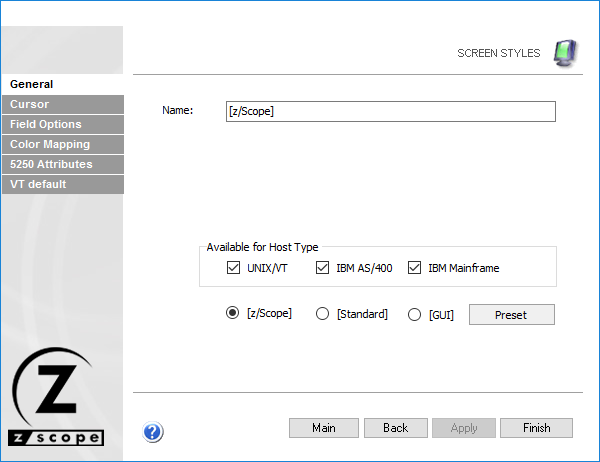The width and height of the screenshot is (600, 462).
Task: Open the Field Options section
Action: 63,124
